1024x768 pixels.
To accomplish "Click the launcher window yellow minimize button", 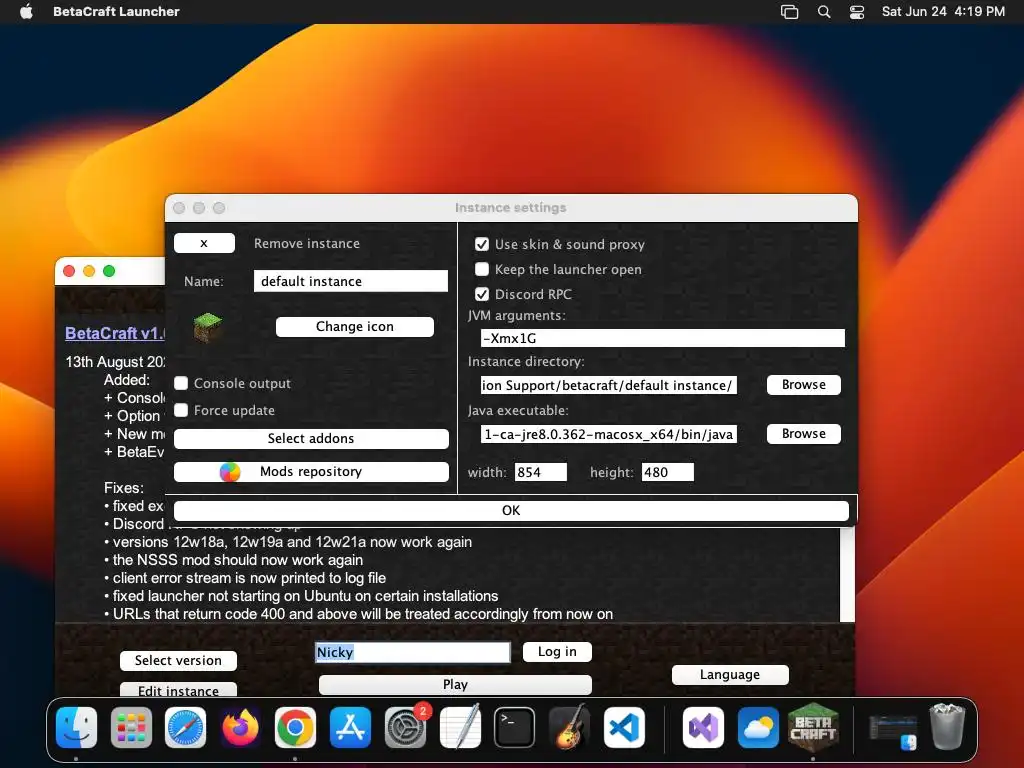I will [89, 271].
